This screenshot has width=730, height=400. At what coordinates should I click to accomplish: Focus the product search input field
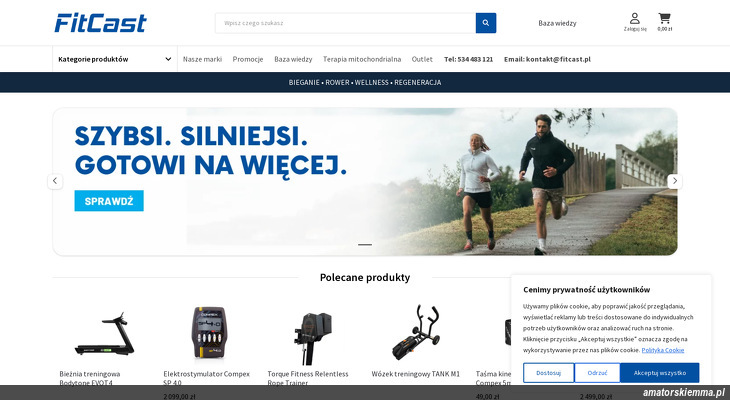coord(345,23)
